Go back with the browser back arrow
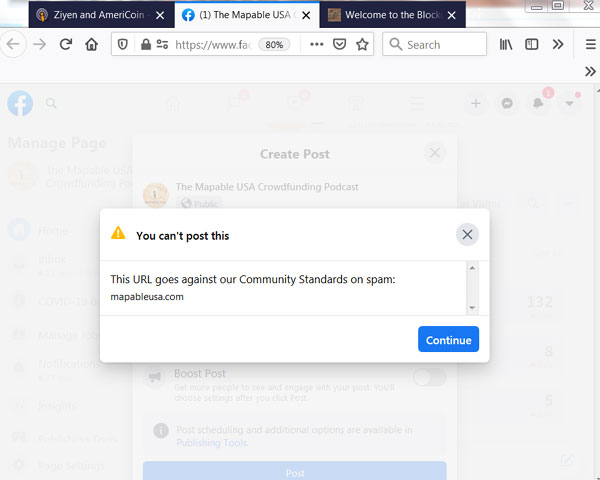 point(13,44)
